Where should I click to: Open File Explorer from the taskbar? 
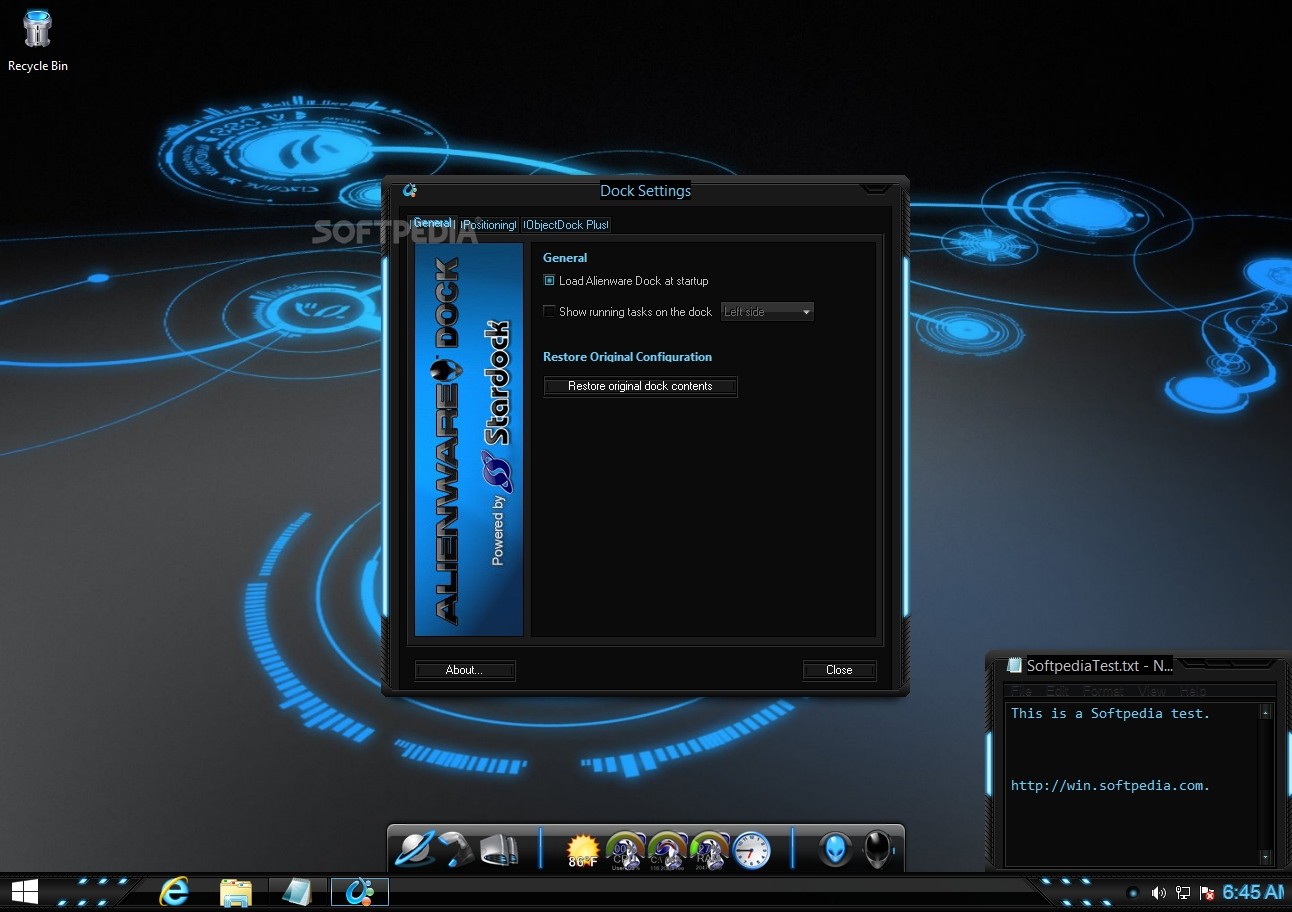236,891
